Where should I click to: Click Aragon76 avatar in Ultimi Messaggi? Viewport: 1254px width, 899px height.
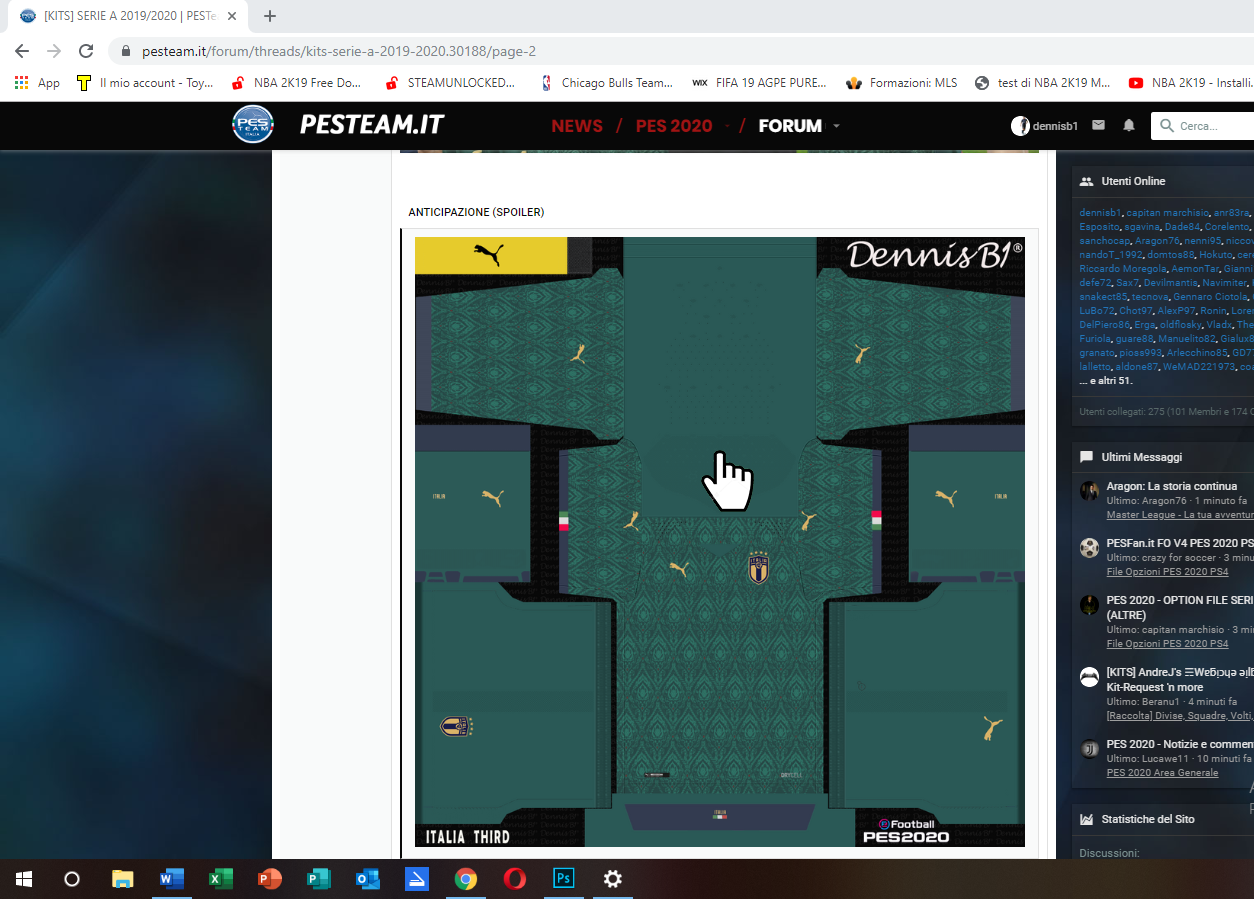[x=1089, y=490]
